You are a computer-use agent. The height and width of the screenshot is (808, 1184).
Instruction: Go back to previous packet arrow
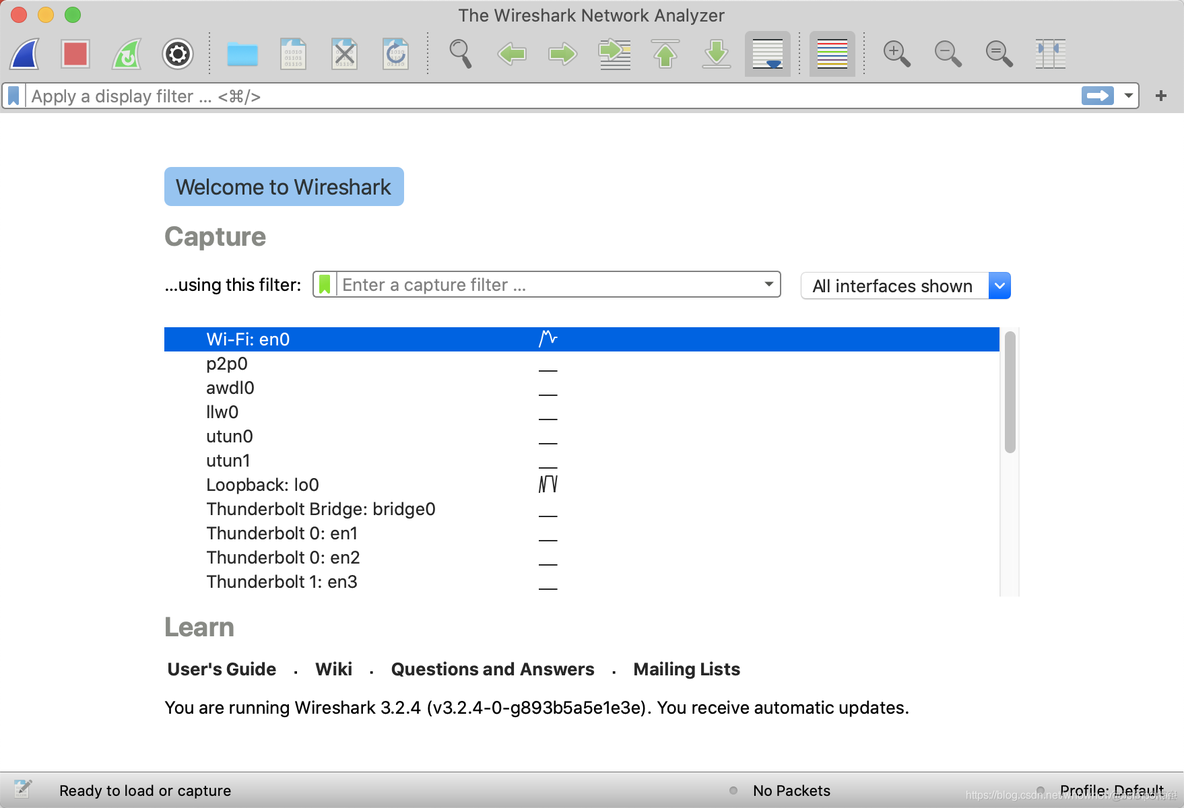(x=512, y=54)
